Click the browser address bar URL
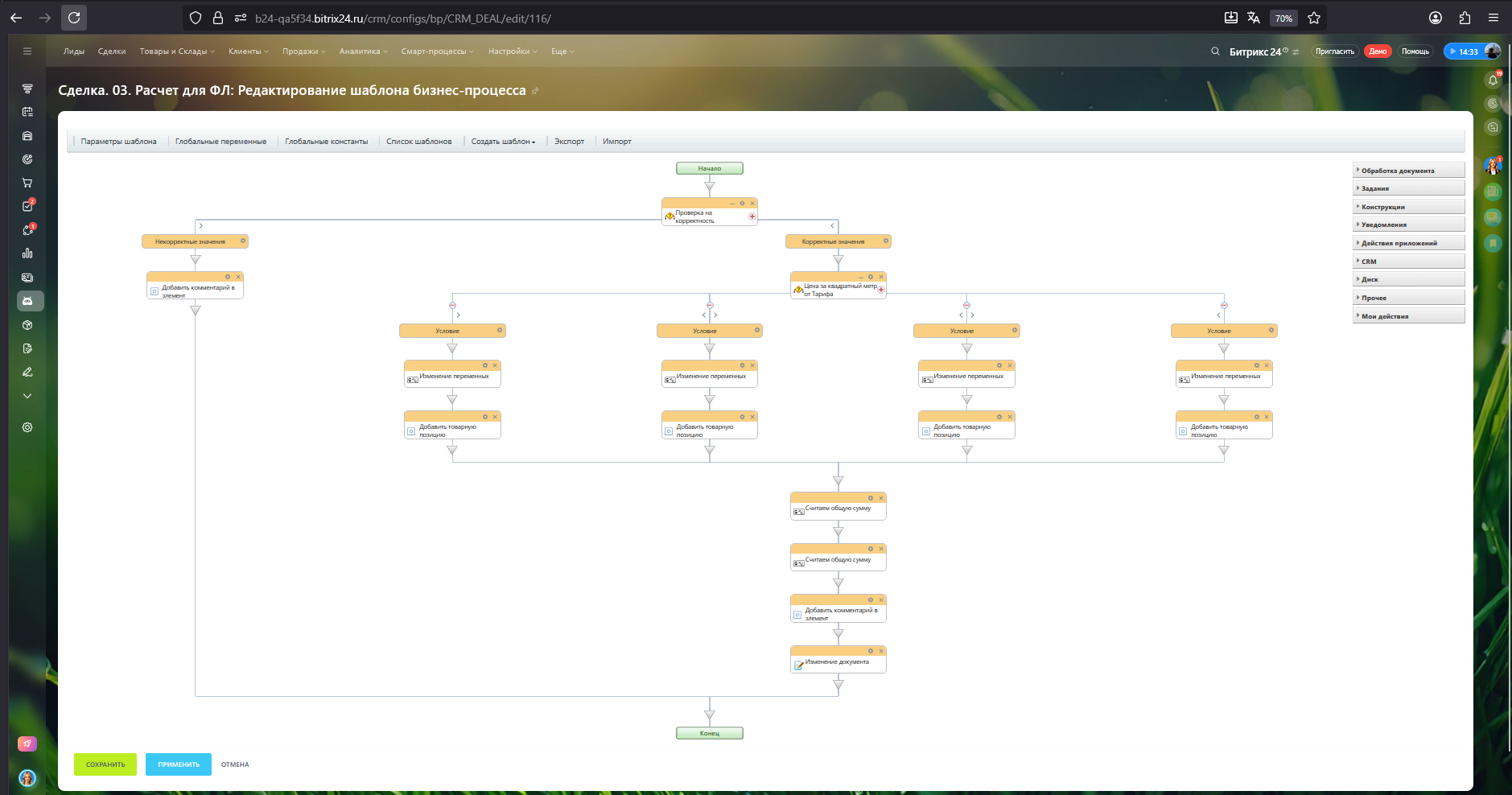Viewport: 1512px width, 795px height. click(x=402, y=18)
